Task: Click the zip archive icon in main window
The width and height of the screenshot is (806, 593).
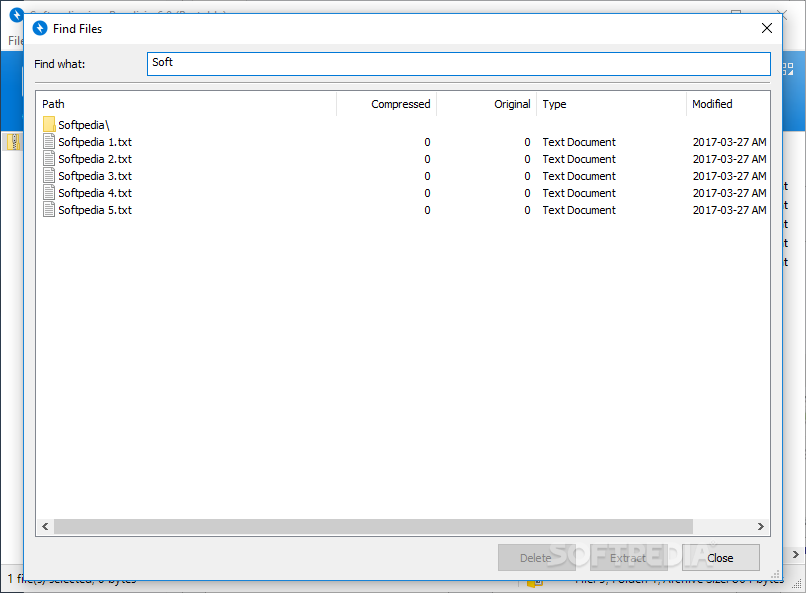Action: point(13,141)
